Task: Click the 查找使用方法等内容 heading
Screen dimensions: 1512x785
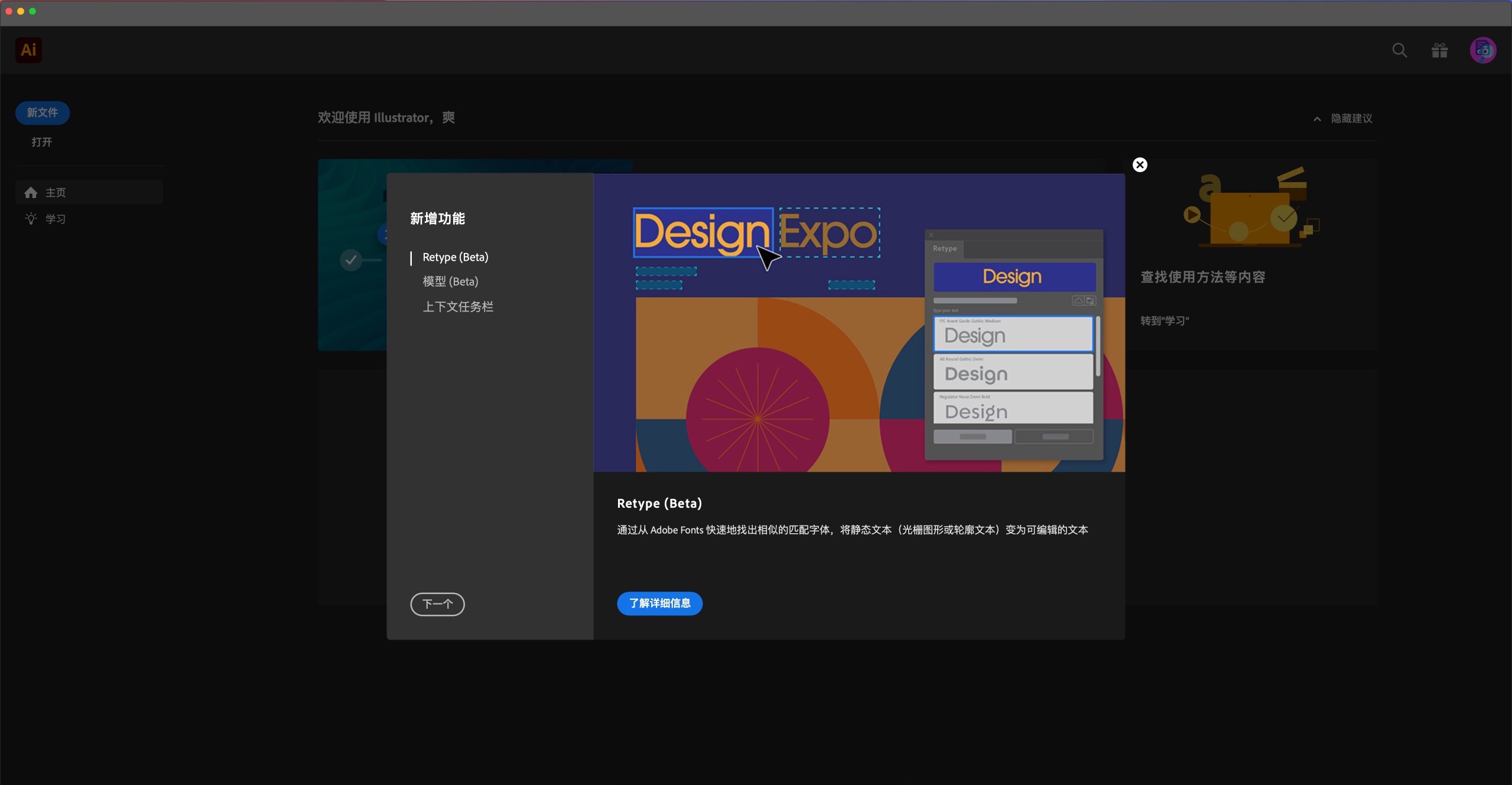Action: tap(1203, 277)
